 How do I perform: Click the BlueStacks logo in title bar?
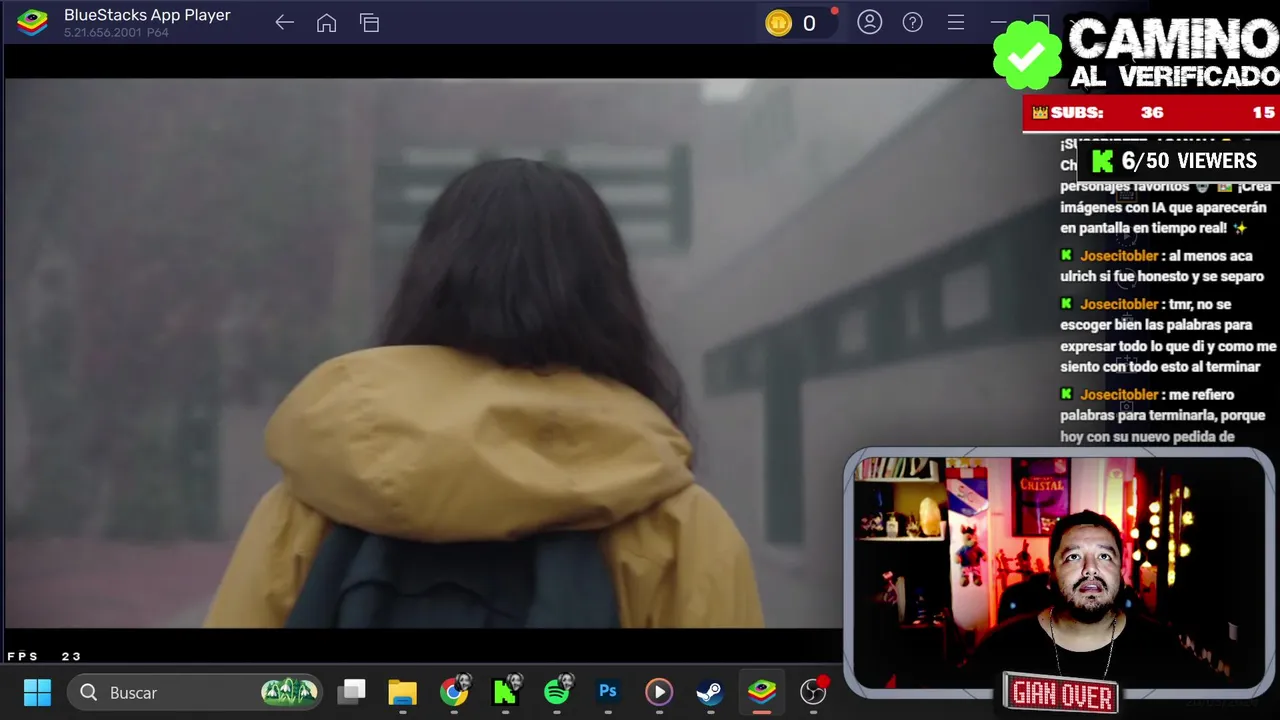tap(32, 22)
